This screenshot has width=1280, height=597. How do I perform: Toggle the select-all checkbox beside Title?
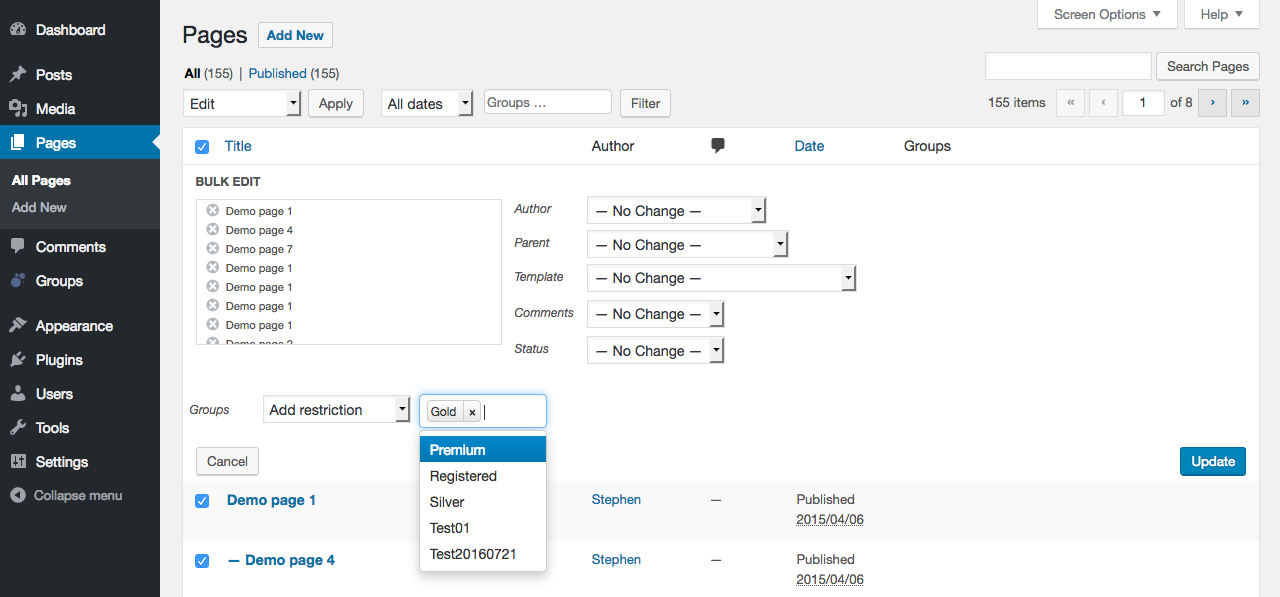pos(202,147)
